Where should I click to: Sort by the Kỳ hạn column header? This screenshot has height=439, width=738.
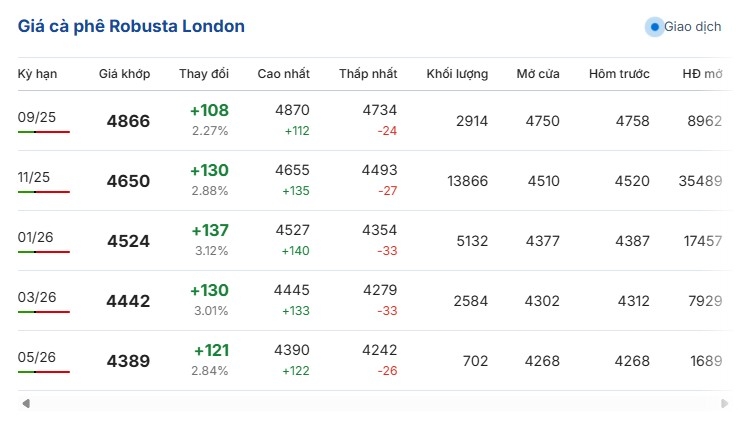[x=37, y=74]
